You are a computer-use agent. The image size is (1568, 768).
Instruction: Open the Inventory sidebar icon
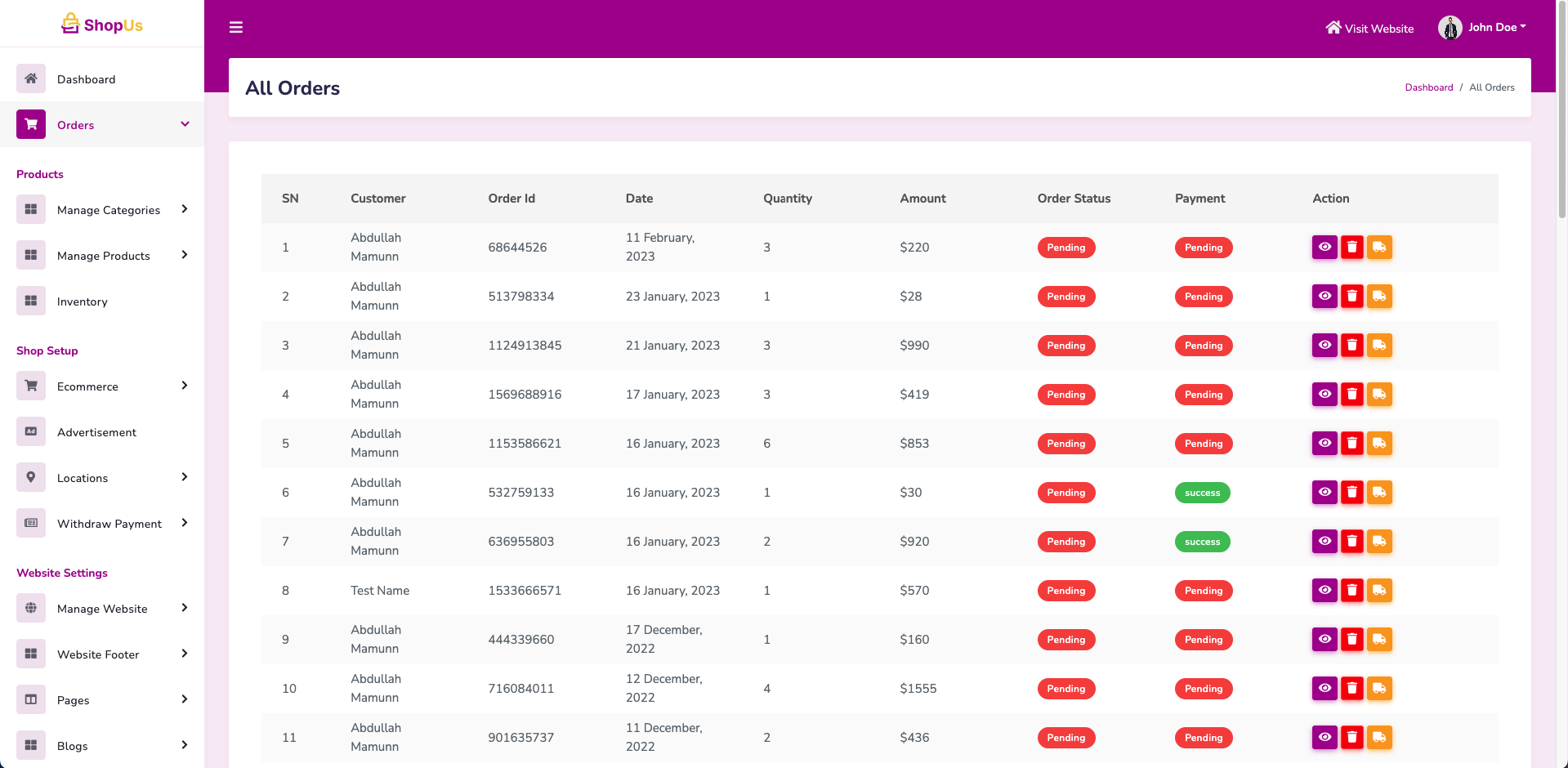(31, 301)
